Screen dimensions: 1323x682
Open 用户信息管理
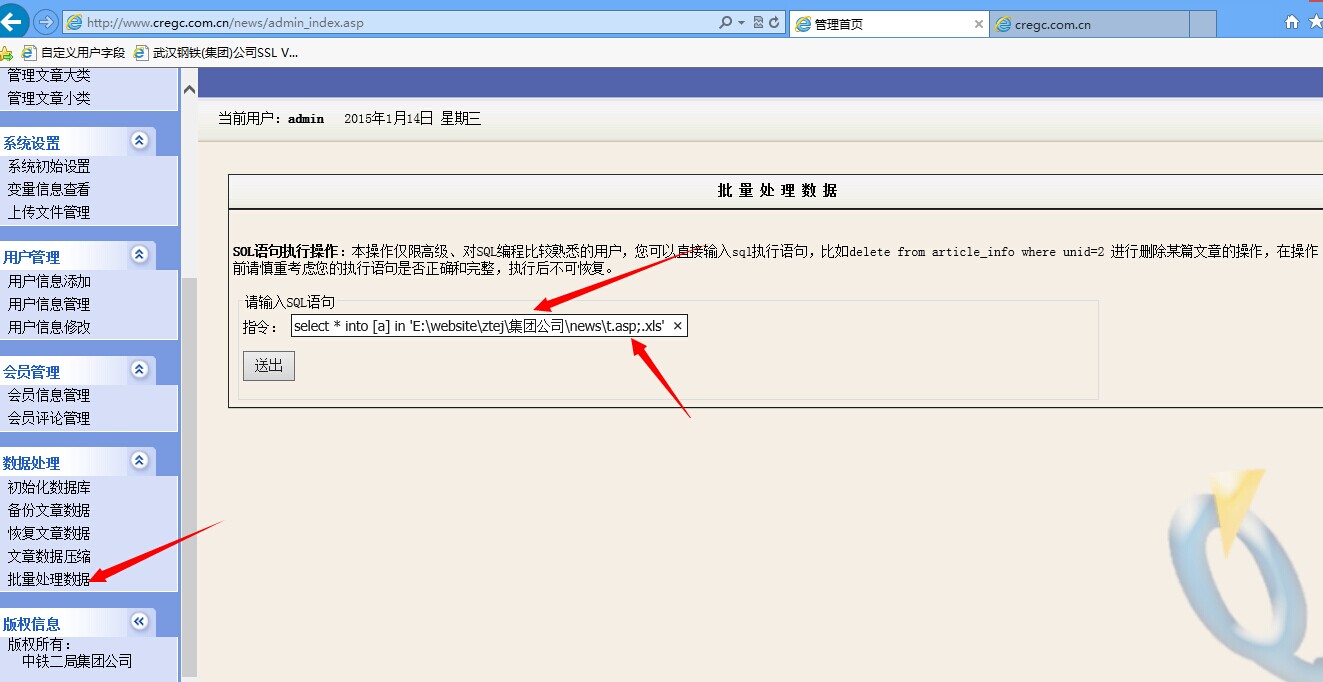click(x=49, y=304)
